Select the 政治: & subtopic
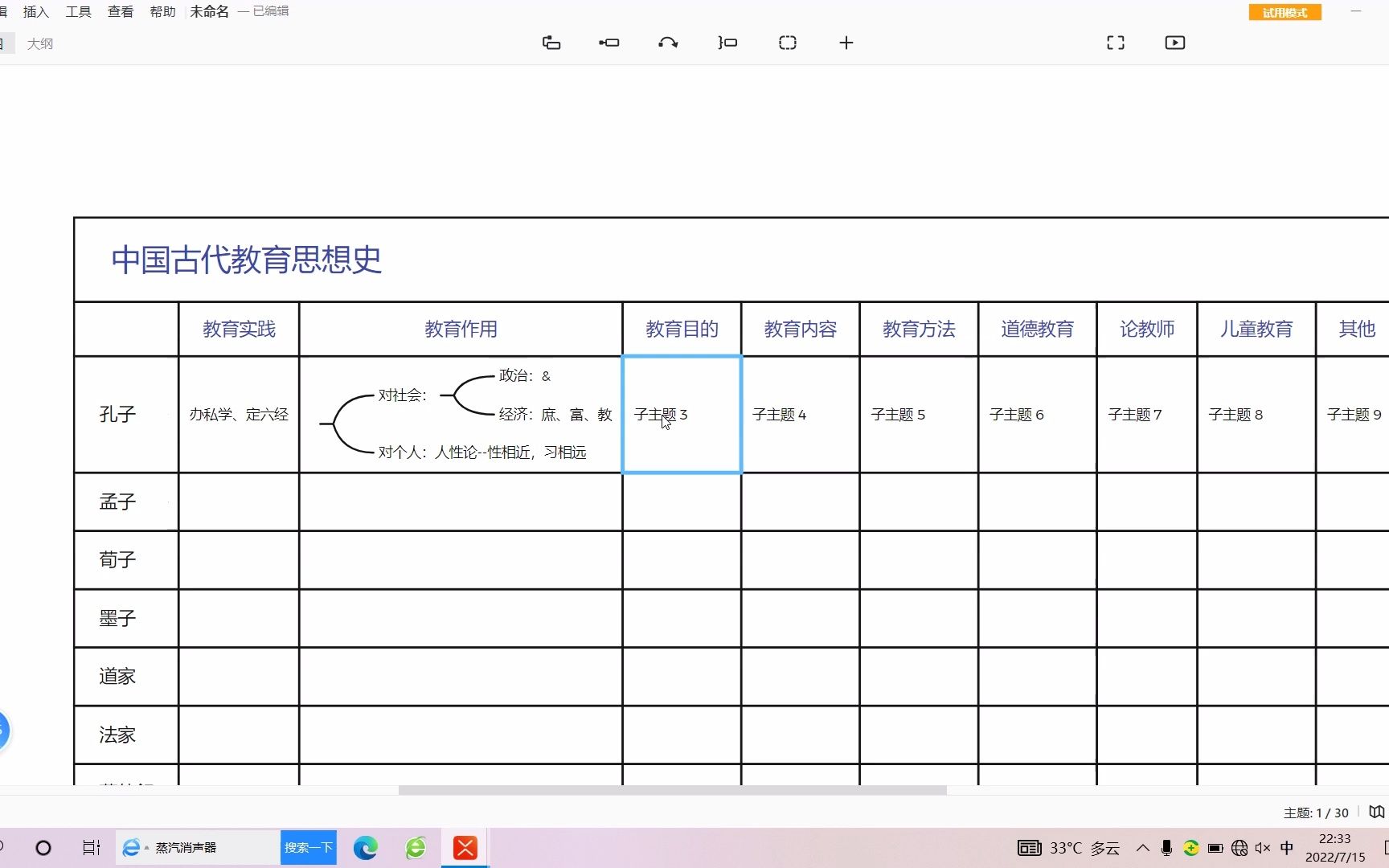The height and width of the screenshot is (868, 1389). 525,375
